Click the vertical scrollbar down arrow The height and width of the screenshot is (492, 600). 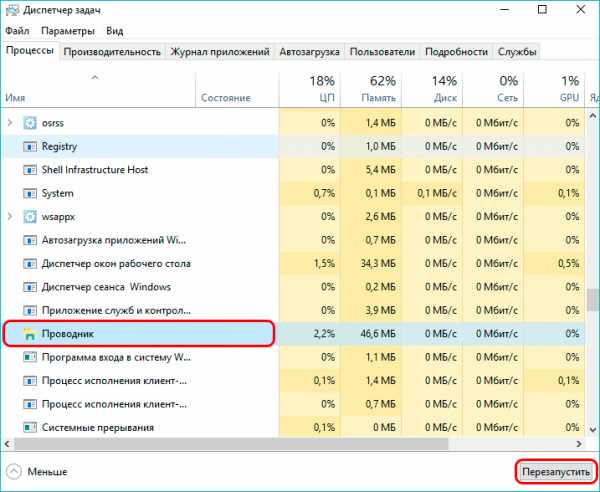(x=593, y=430)
